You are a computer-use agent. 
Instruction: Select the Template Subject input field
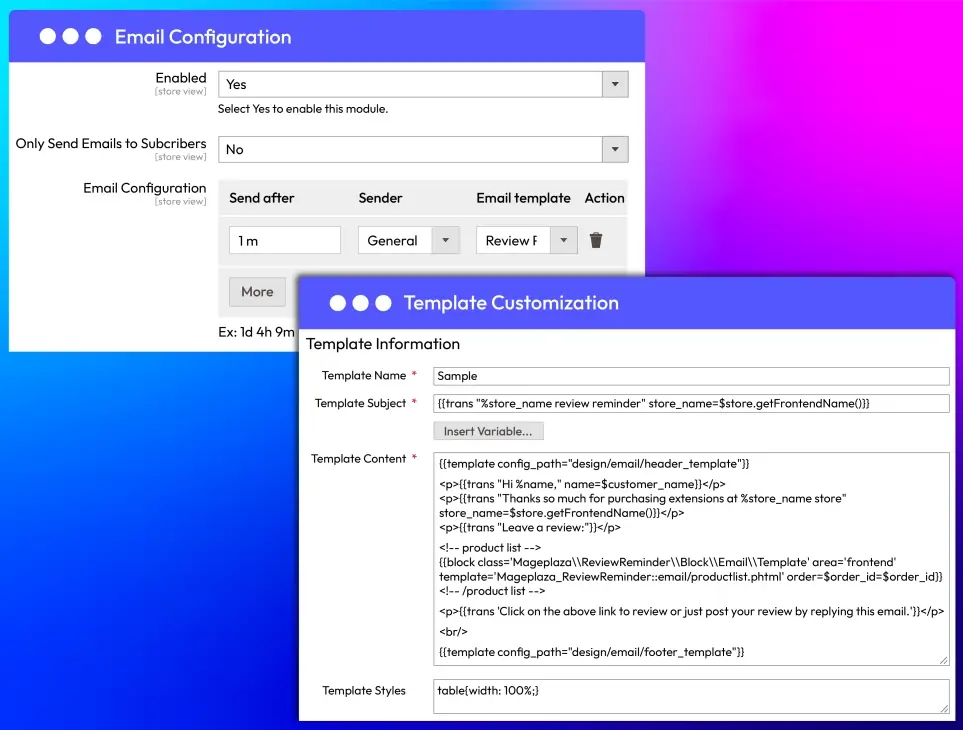[x=690, y=403]
